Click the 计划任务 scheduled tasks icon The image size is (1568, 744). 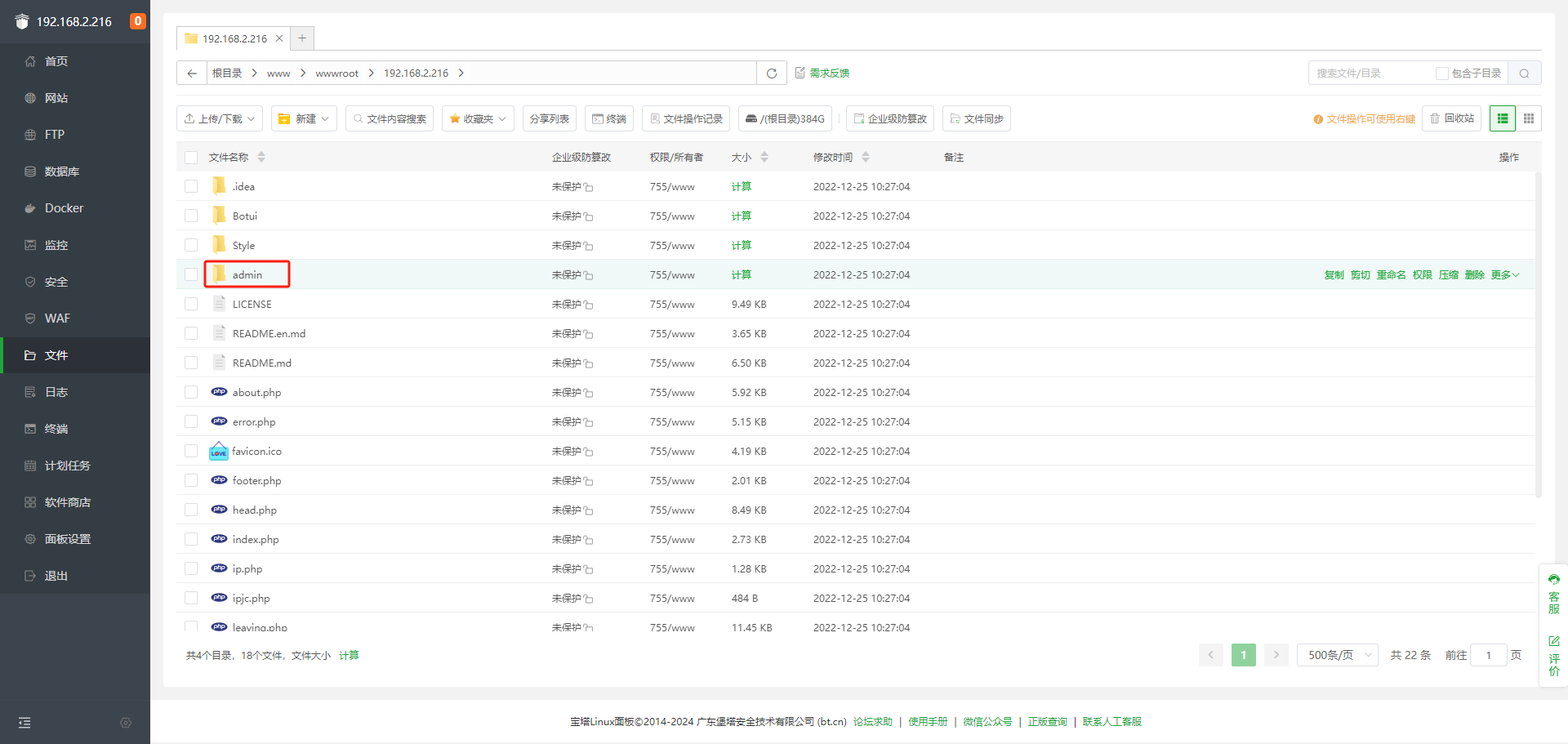[x=30, y=466]
